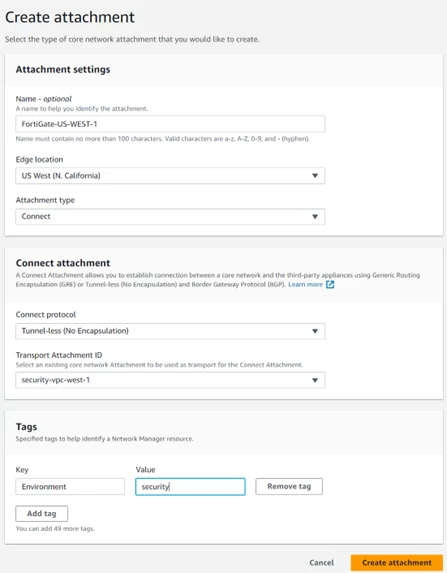
Task: Click the Transport Attachment ID dropdown arrow
Action: point(315,380)
